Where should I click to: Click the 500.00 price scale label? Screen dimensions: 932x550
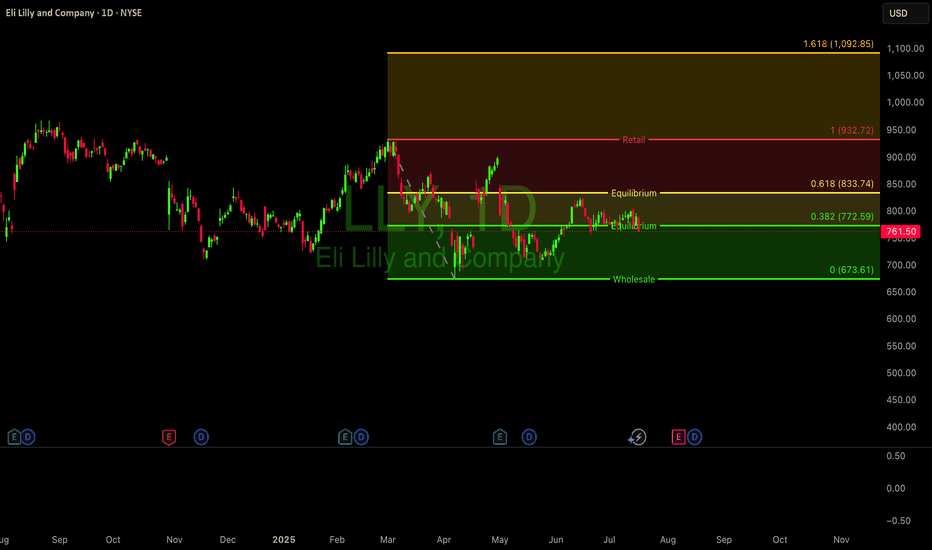901,373
